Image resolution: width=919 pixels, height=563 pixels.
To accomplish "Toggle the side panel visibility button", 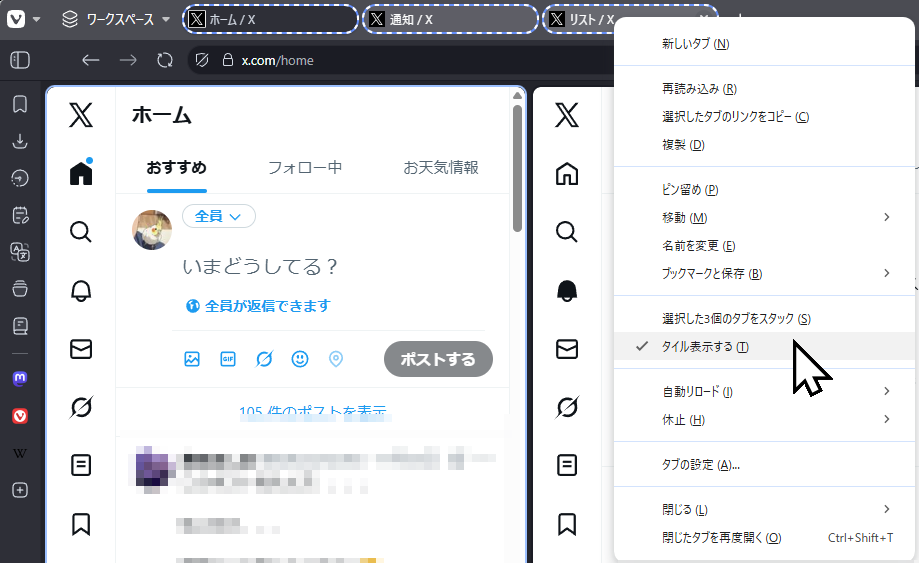I will (19, 60).
